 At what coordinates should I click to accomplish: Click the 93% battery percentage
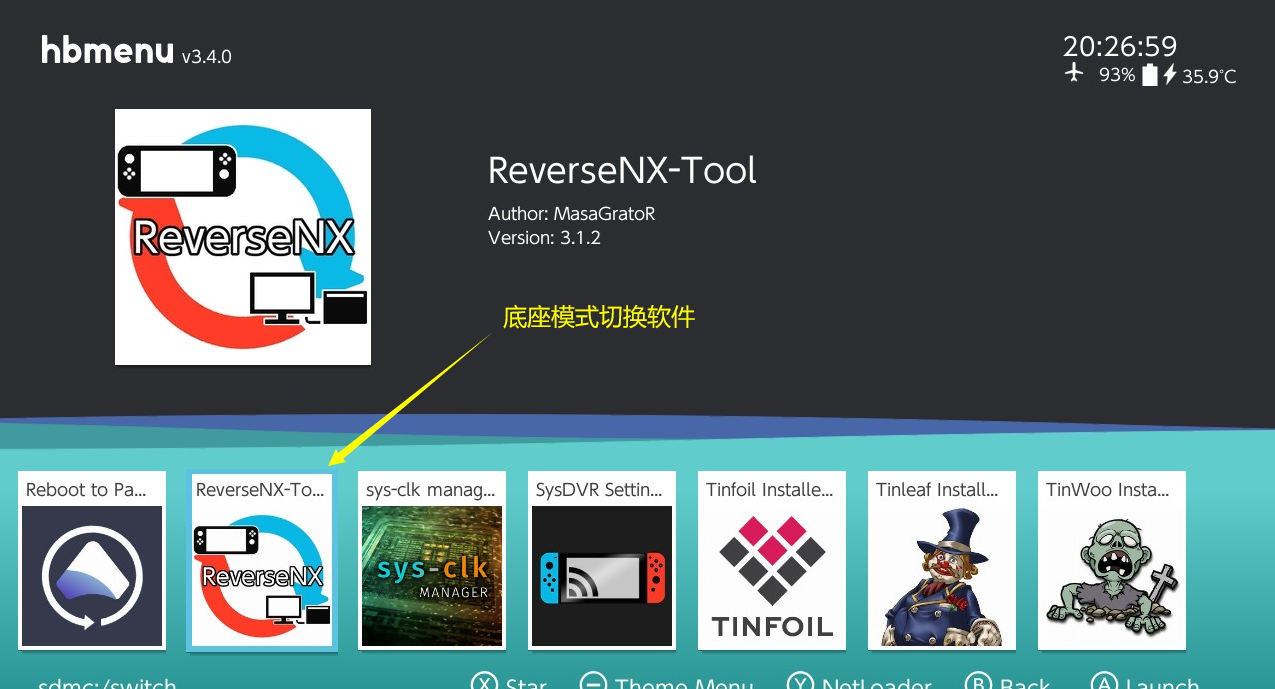[1117, 75]
